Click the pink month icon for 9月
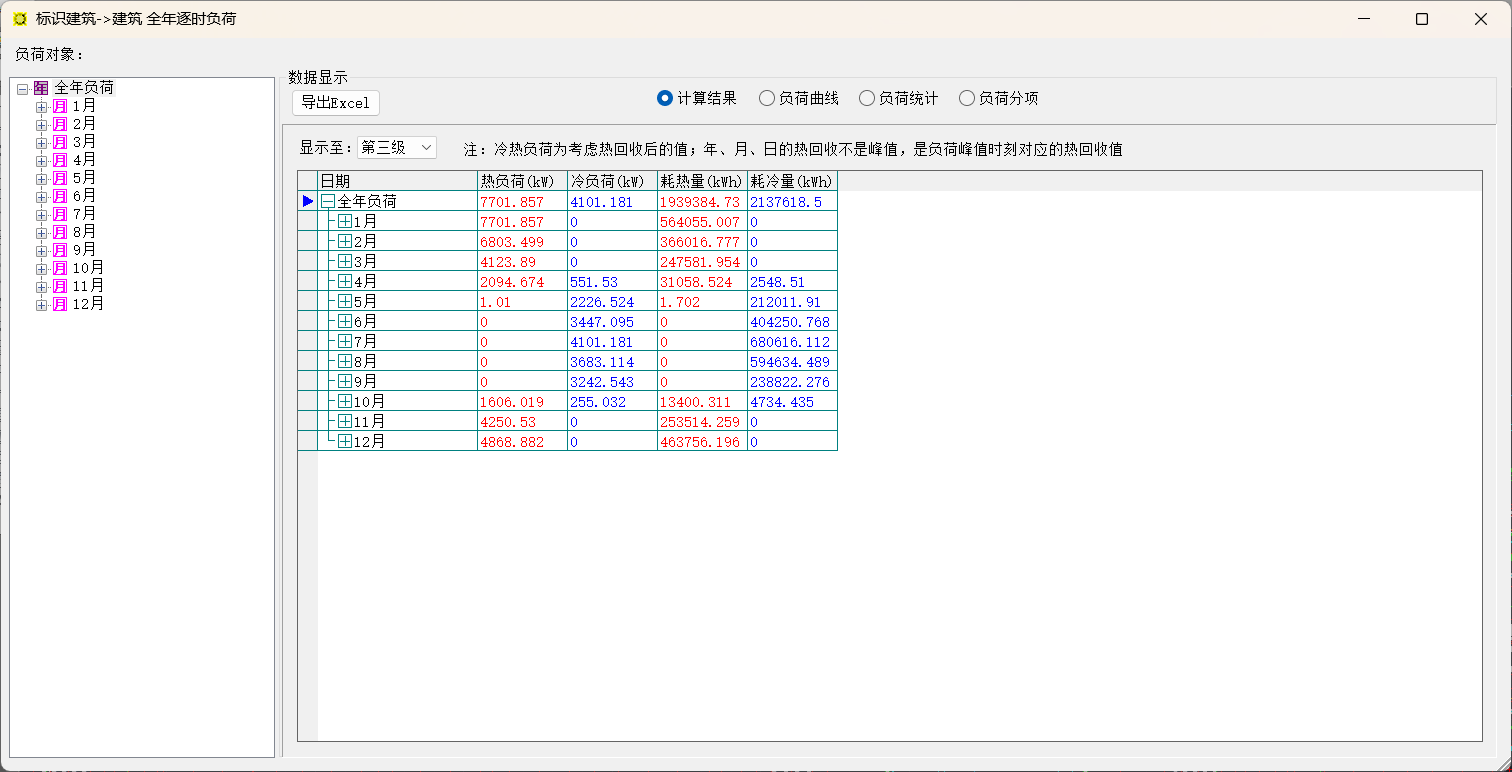 pos(60,250)
